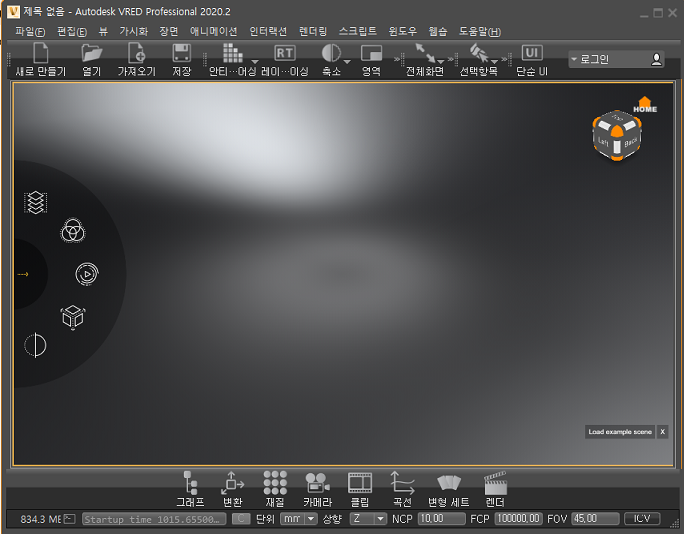Click the NCP 10.00 value field
684x534 pixels.
coord(441,519)
